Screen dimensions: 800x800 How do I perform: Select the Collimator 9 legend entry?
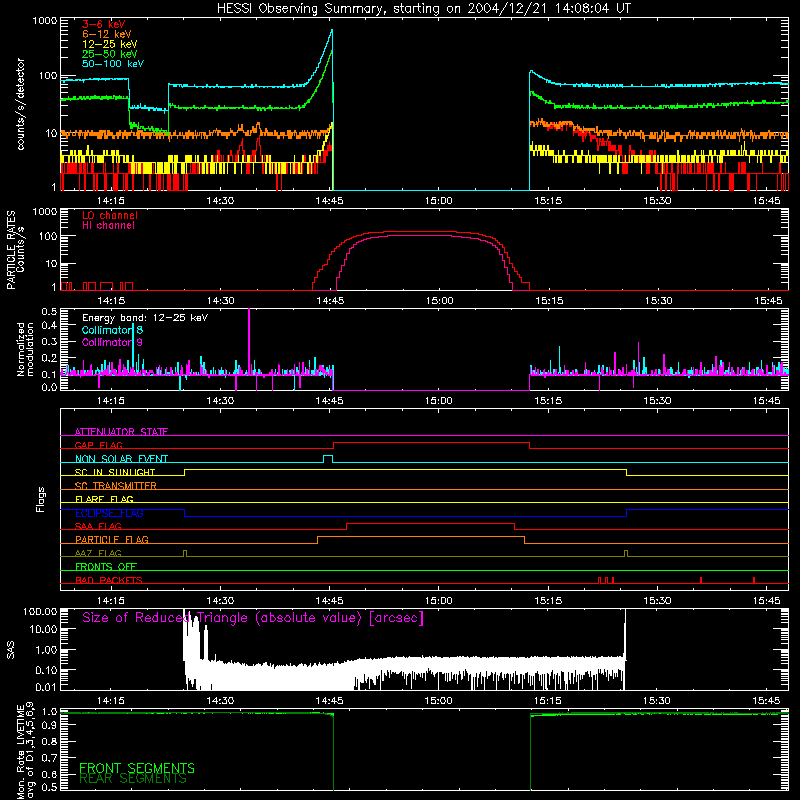(112, 342)
